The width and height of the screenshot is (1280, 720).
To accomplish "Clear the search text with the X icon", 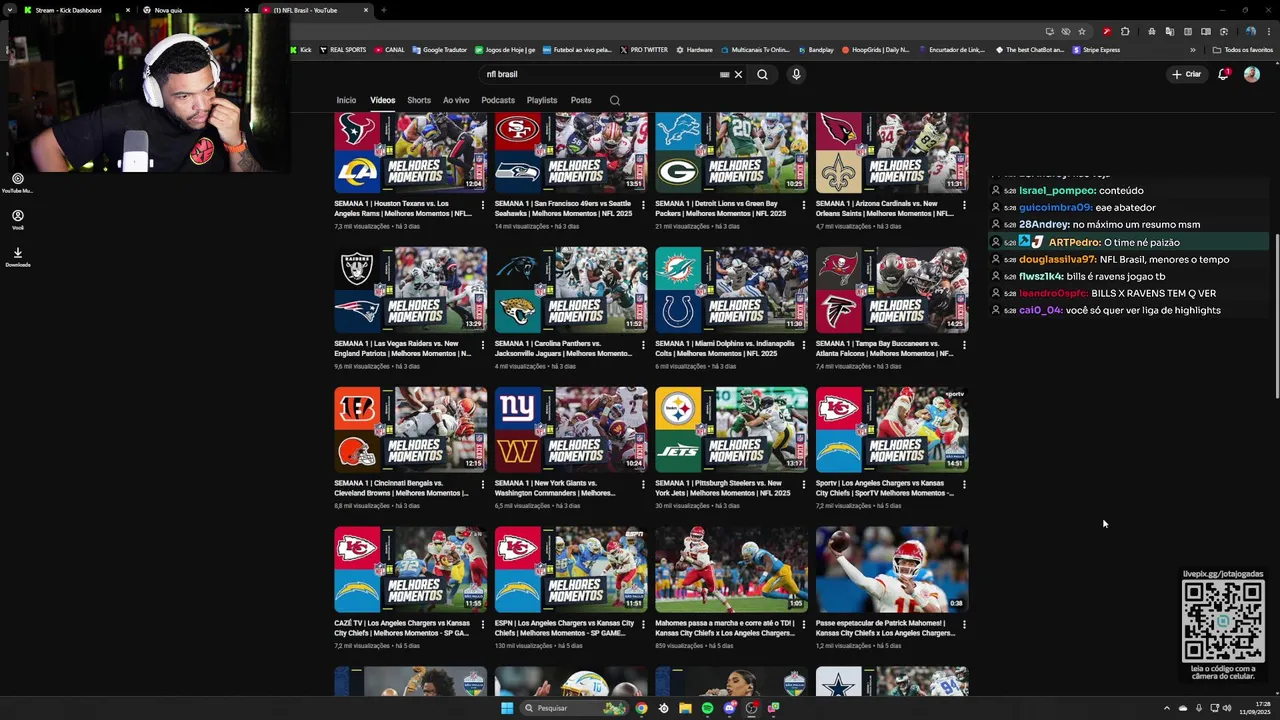I will tap(738, 74).
